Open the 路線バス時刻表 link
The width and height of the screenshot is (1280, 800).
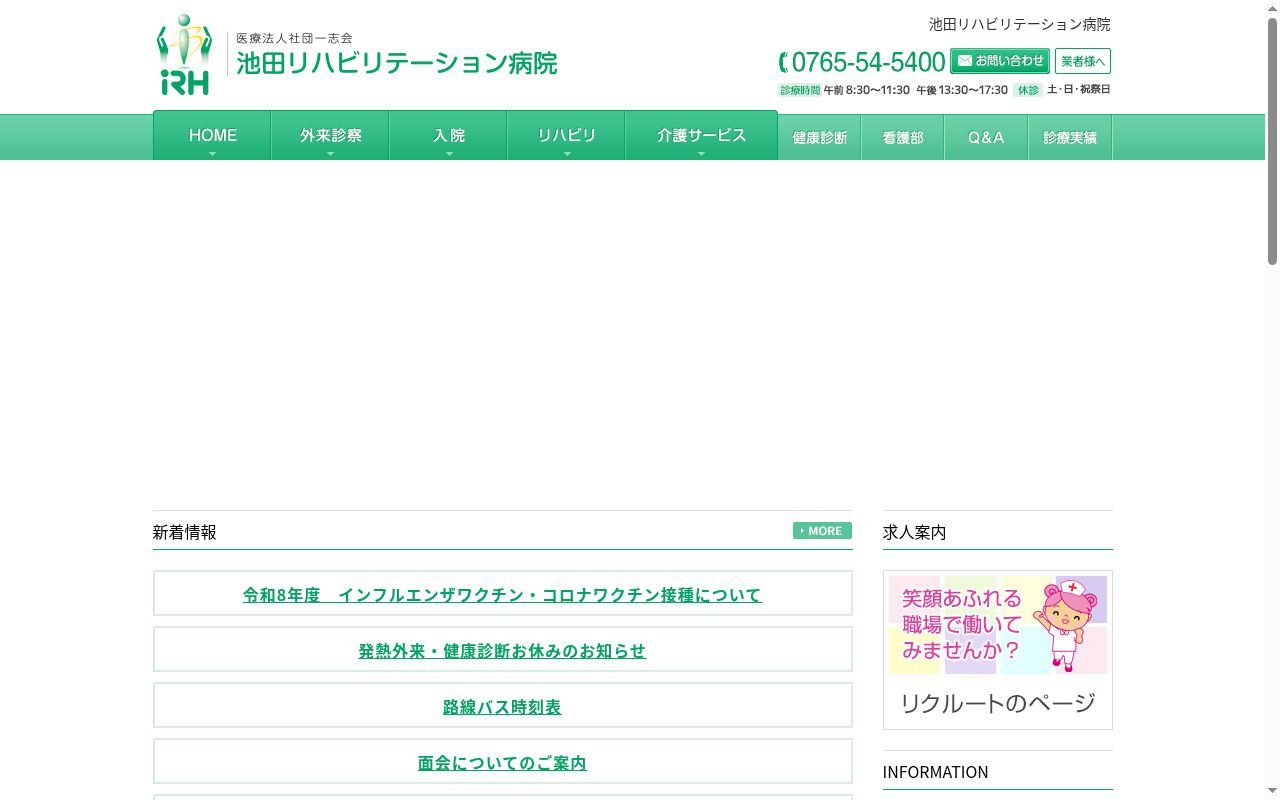coord(502,707)
